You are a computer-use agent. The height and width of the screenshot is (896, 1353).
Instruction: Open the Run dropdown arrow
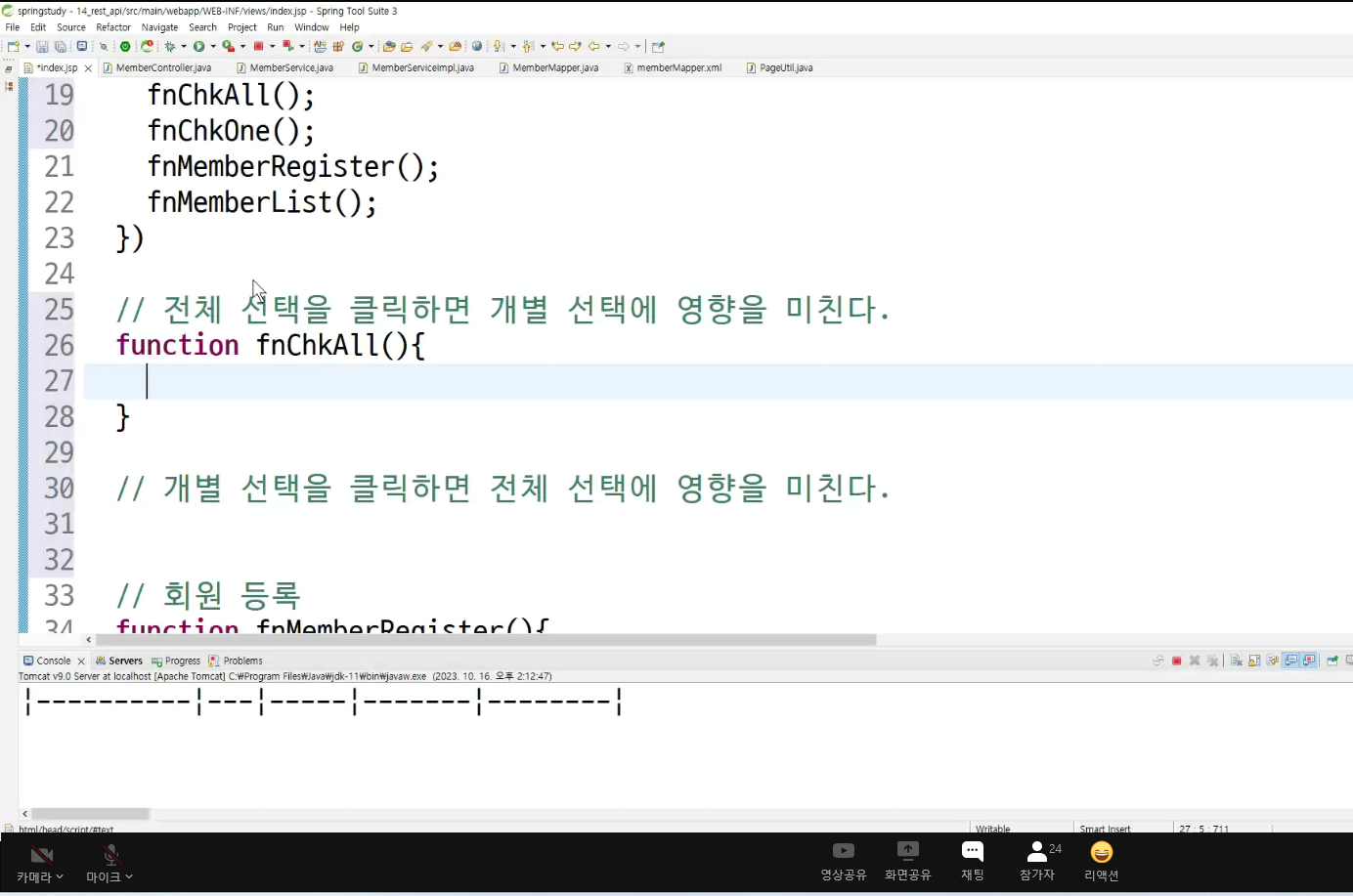213,46
